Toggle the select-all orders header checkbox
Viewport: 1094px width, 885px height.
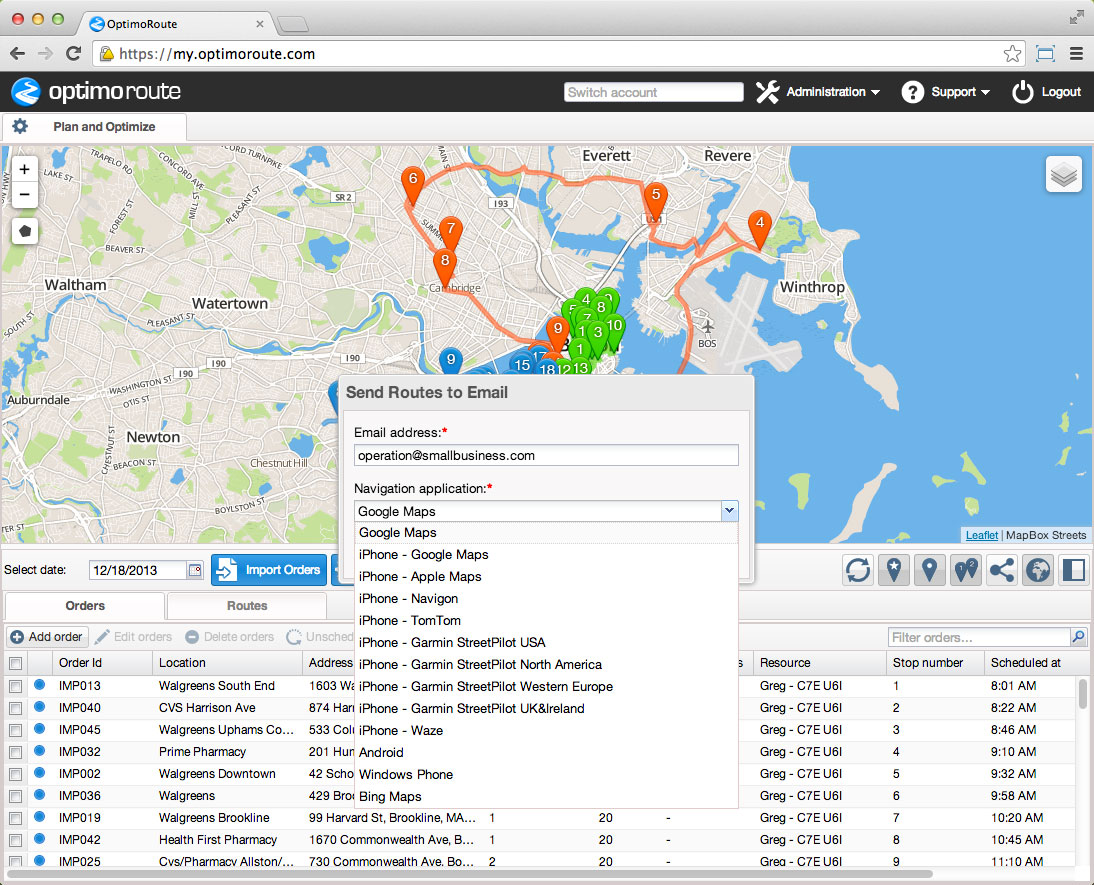click(x=15, y=663)
